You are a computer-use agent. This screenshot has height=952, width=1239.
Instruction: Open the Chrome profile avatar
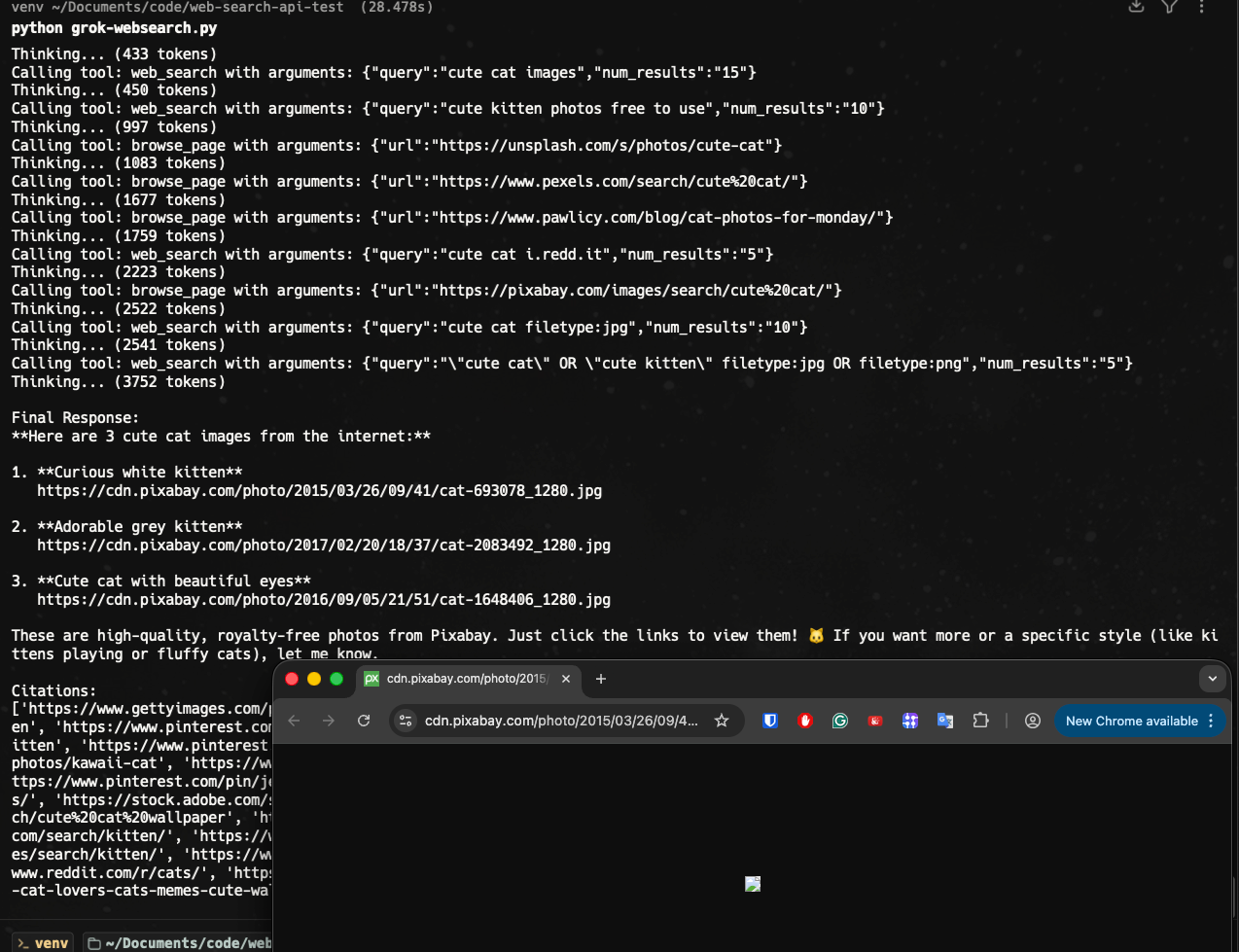1033,721
